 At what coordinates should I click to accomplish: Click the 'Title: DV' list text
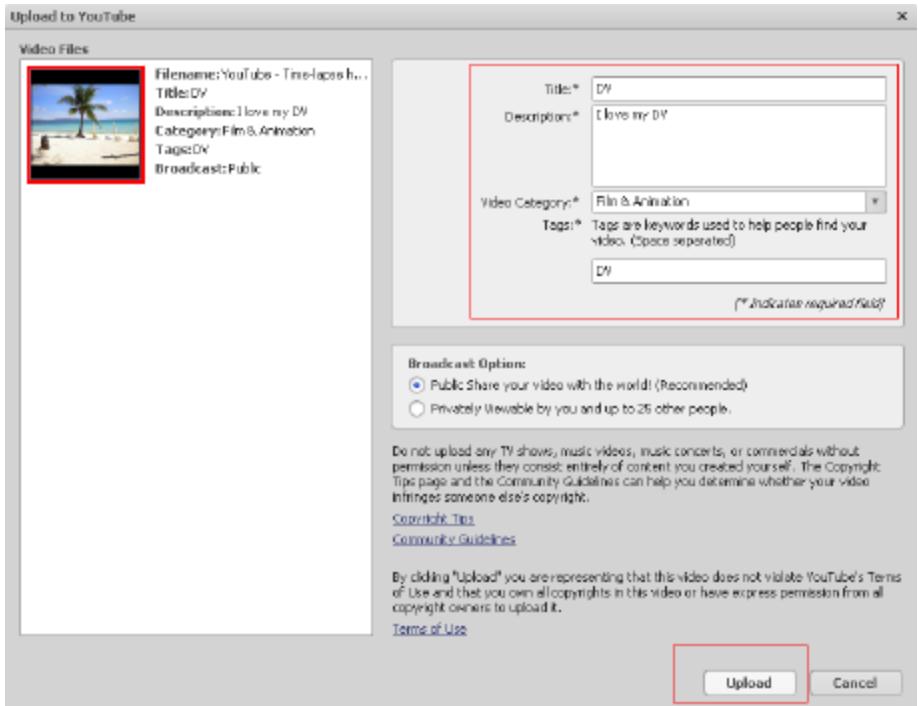(x=181, y=93)
